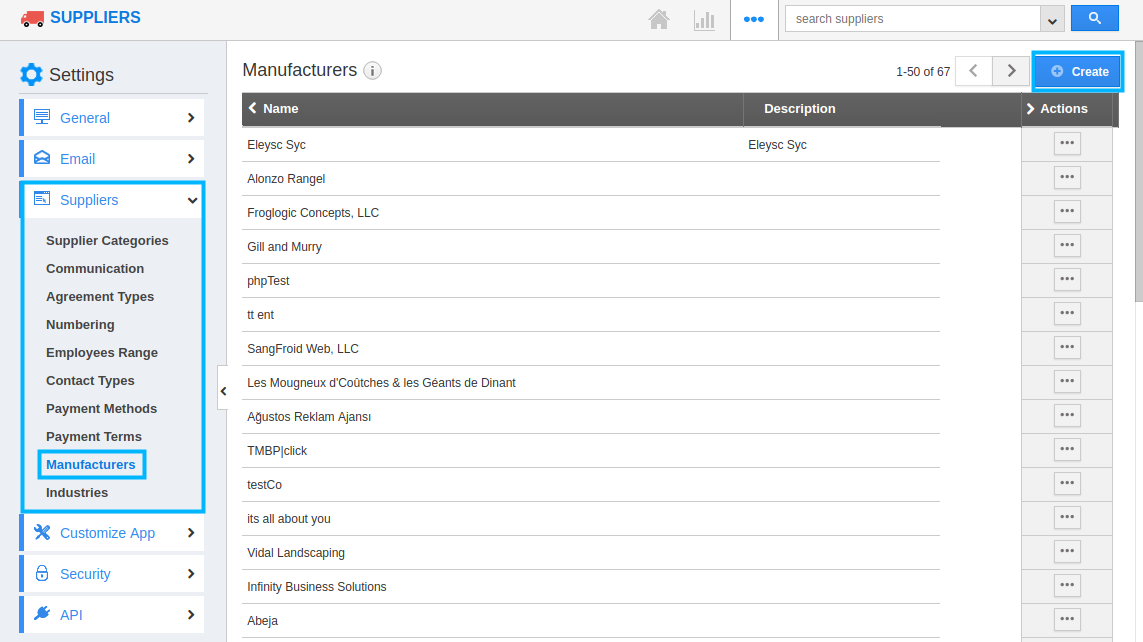The width and height of the screenshot is (1143, 642).
Task: Create a new manufacturer
Action: (1078, 71)
